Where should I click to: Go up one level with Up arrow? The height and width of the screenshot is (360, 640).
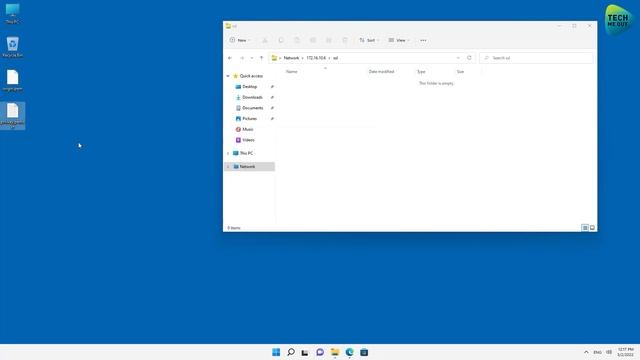click(x=261, y=58)
